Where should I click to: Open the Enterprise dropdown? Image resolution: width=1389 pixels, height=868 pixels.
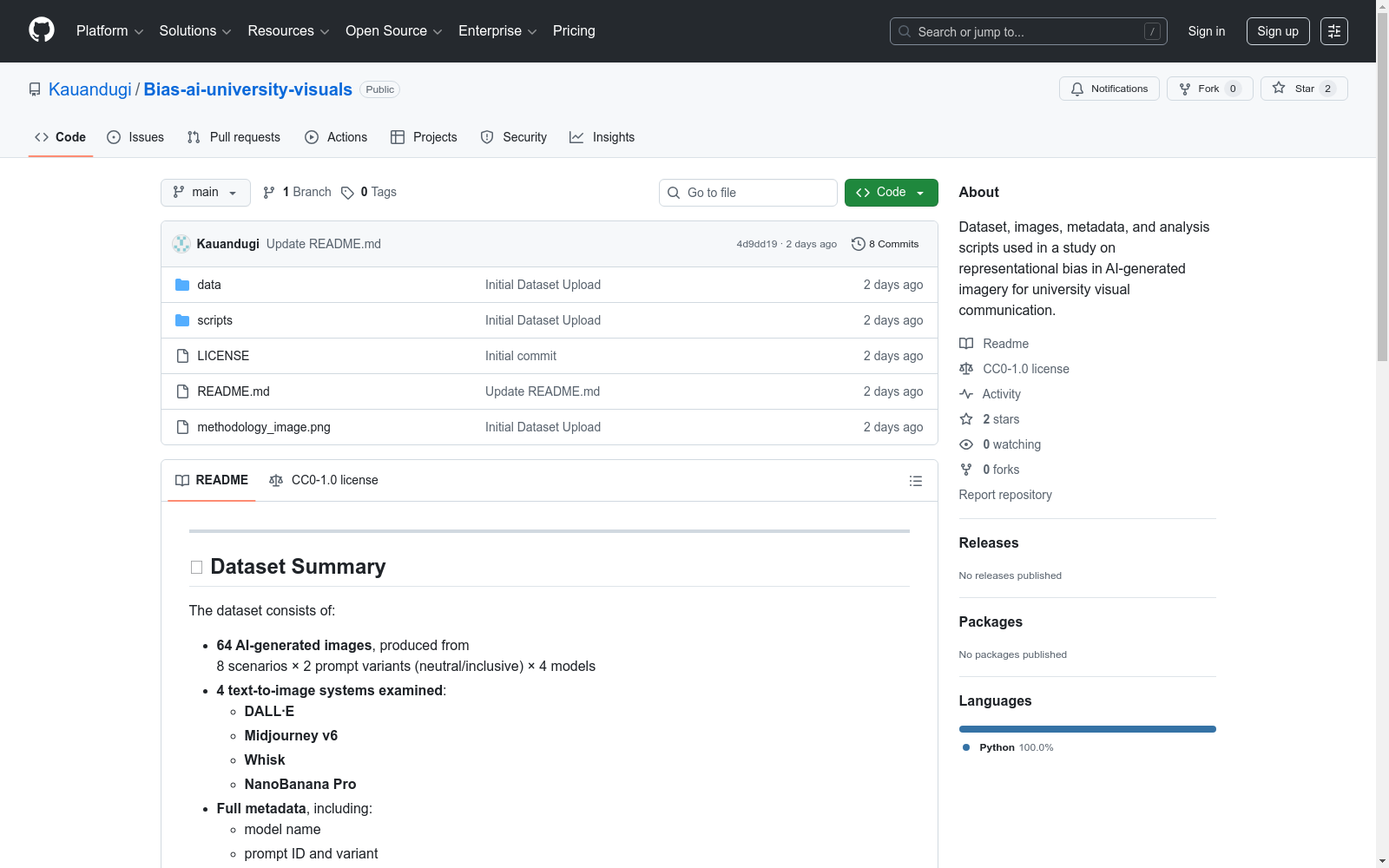(497, 31)
